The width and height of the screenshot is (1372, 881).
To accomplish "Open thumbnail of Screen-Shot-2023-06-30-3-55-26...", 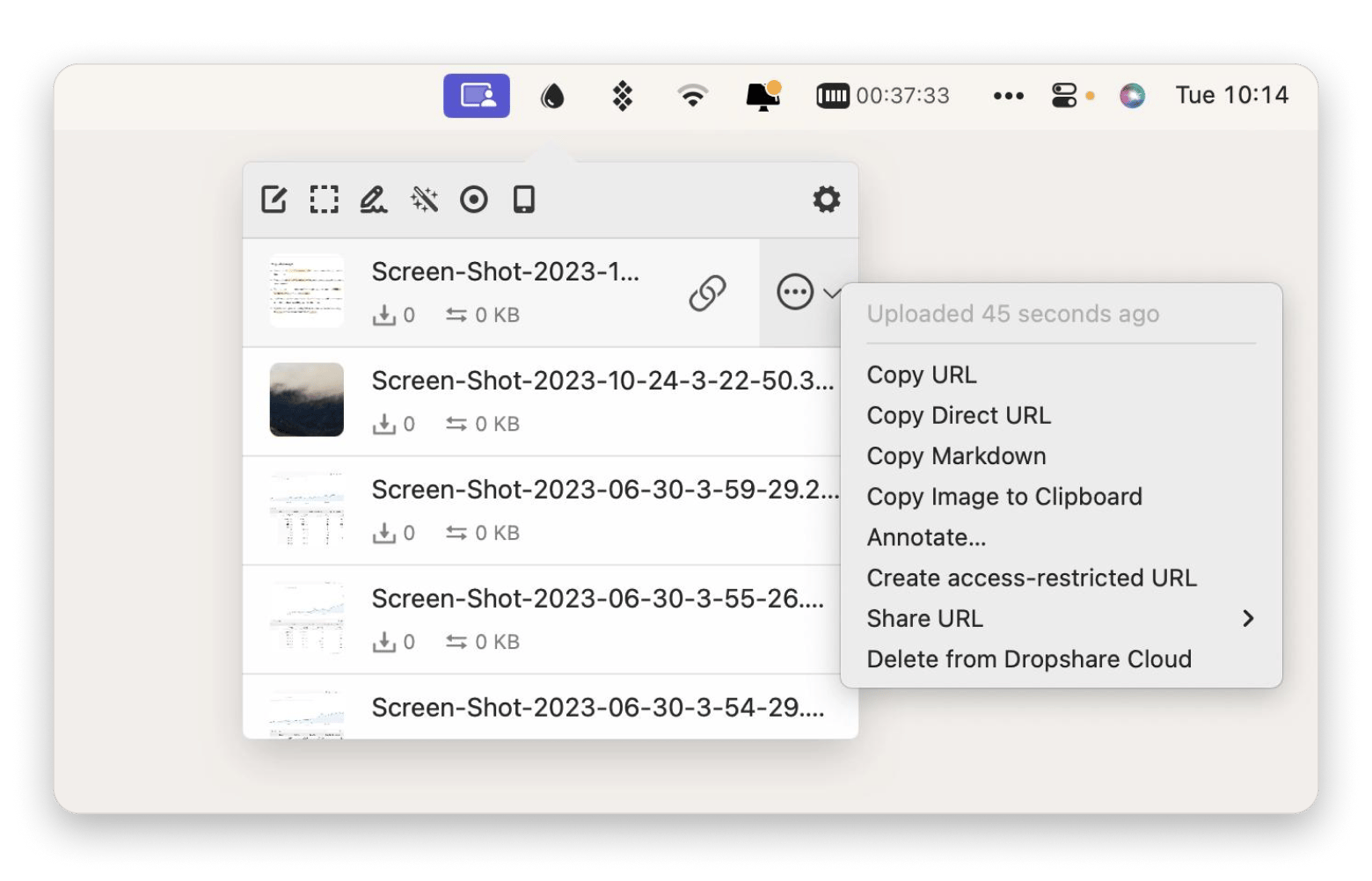I will tap(306, 618).
